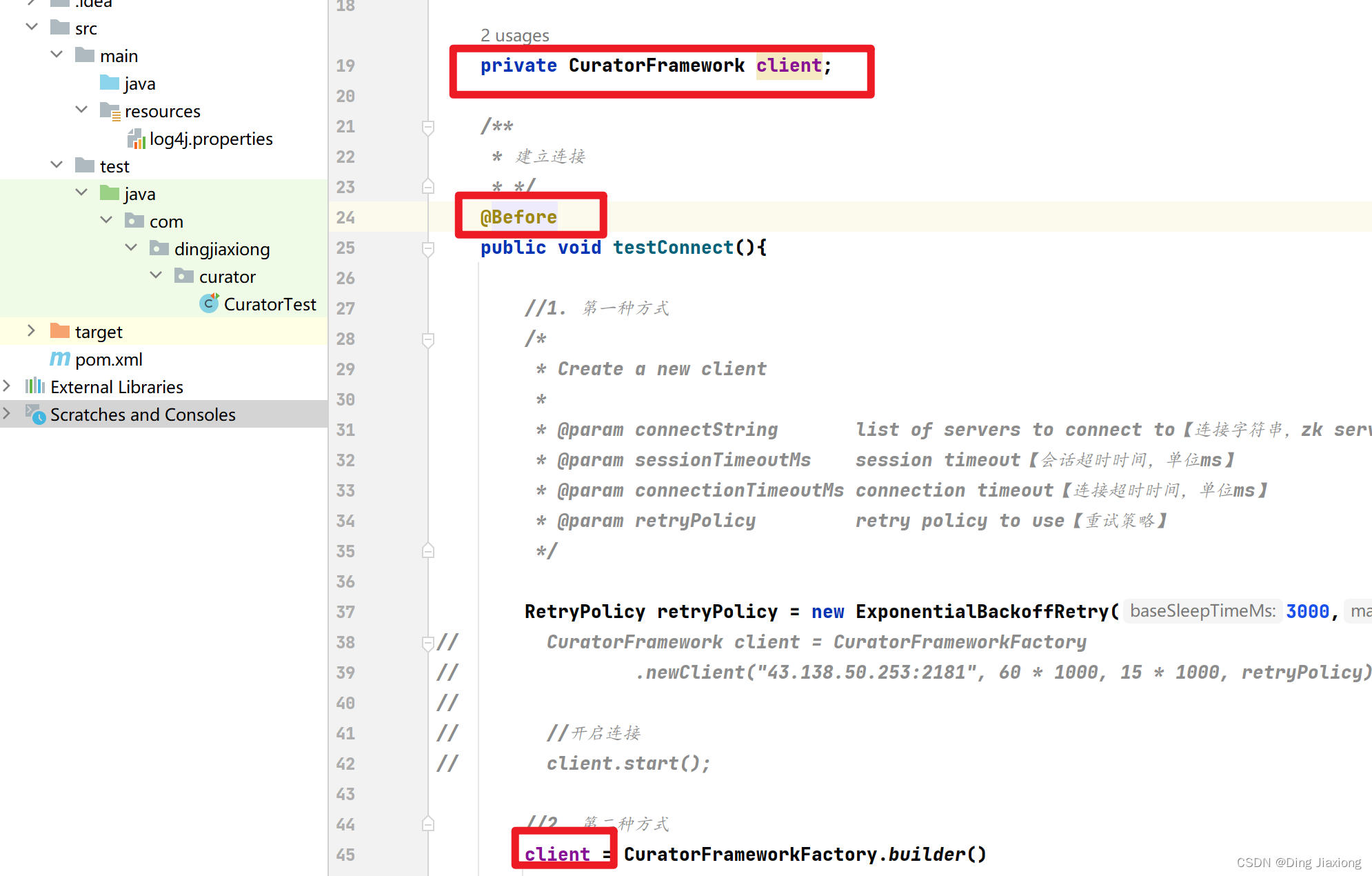
Task: Collapse the test folder chevron
Action: click(57, 165)
